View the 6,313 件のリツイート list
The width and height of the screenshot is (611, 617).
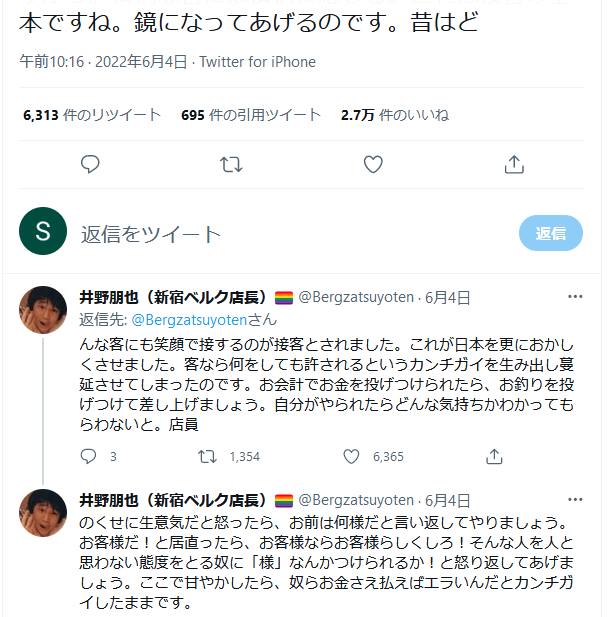(x=92, y=115)
